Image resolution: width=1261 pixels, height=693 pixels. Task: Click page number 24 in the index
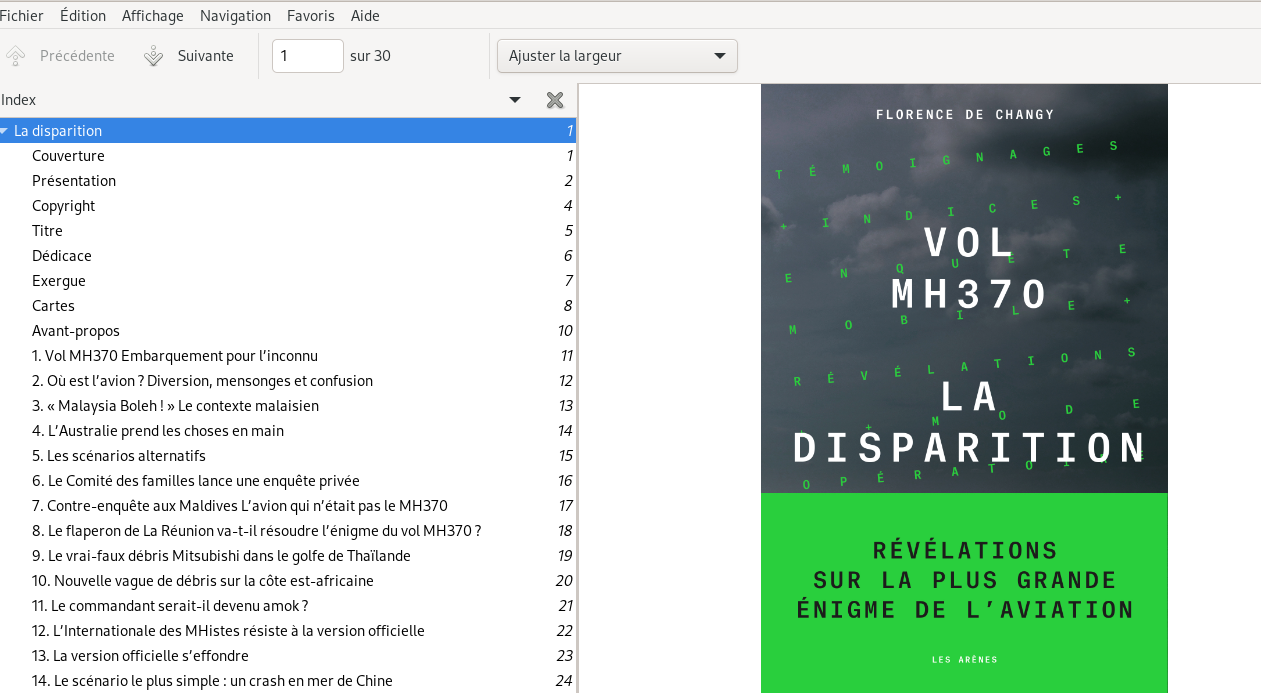pos(565,681)
